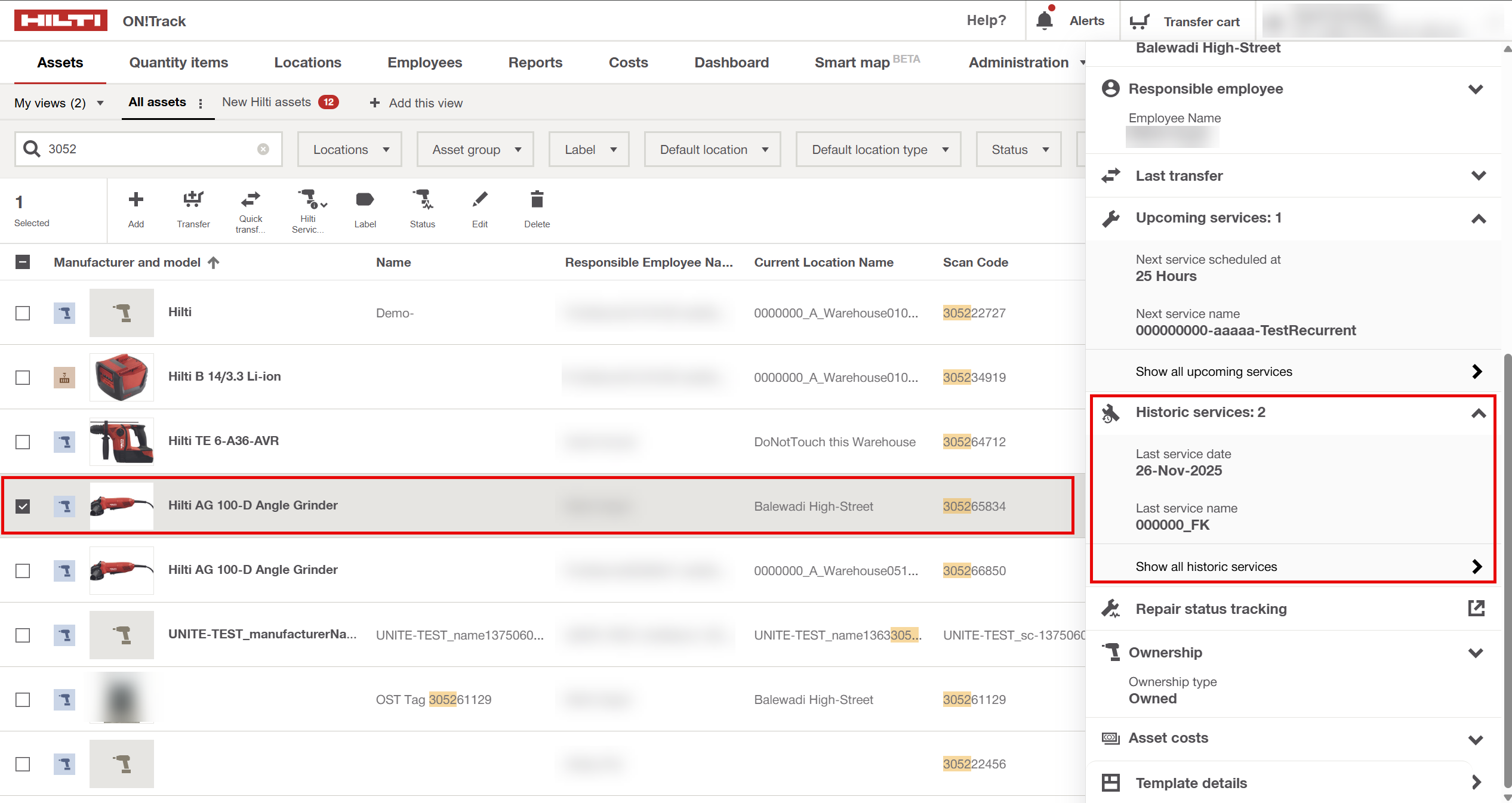Toggle the select-all header checkbox
1512x803 pixels.
(23, 262)
